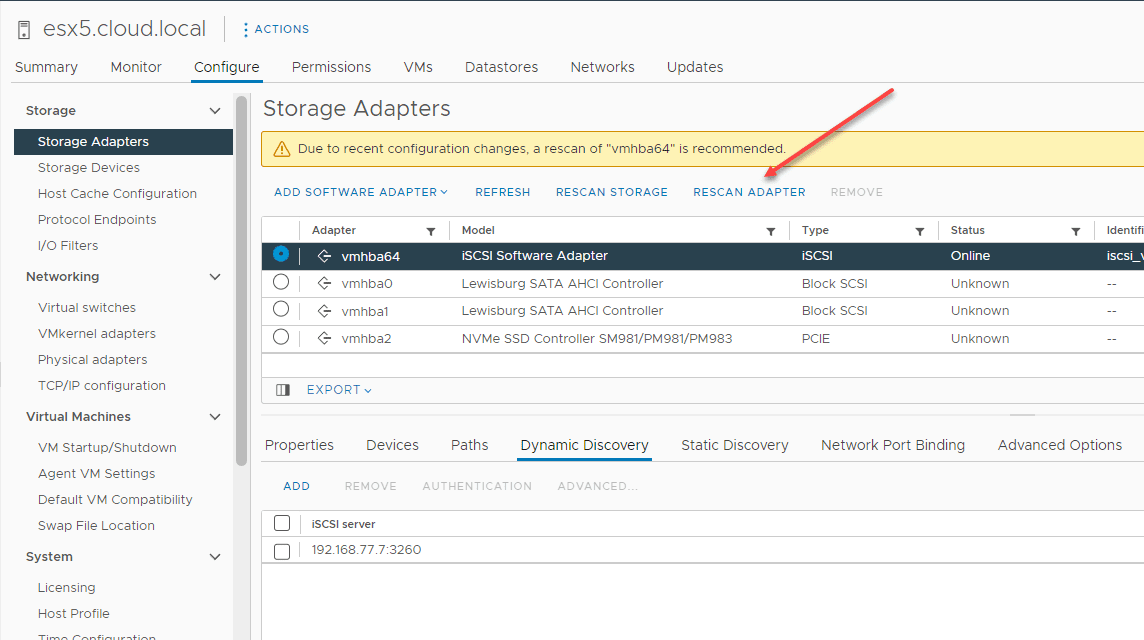This screenshot has height=640, width=1144.
Task: Click the warning triangle icon in banner
Action: (x=280, y=149)
